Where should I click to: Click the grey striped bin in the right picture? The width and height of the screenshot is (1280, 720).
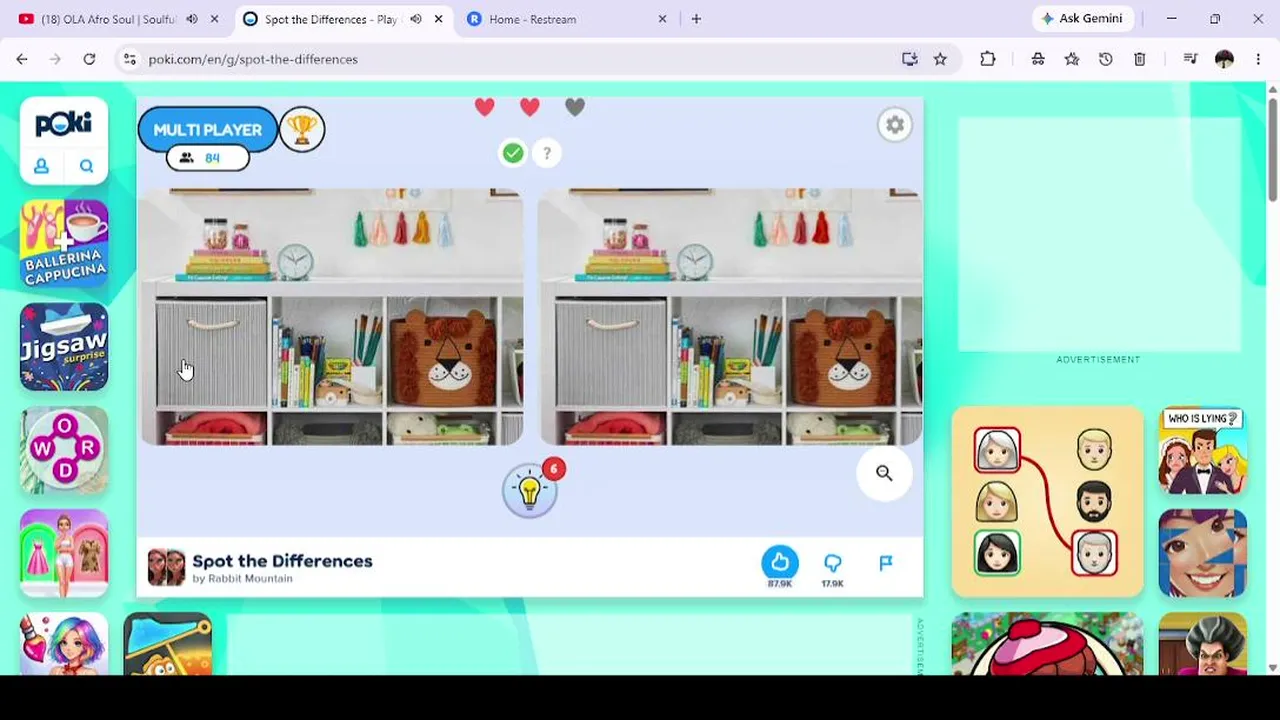[x=611, y=354]
